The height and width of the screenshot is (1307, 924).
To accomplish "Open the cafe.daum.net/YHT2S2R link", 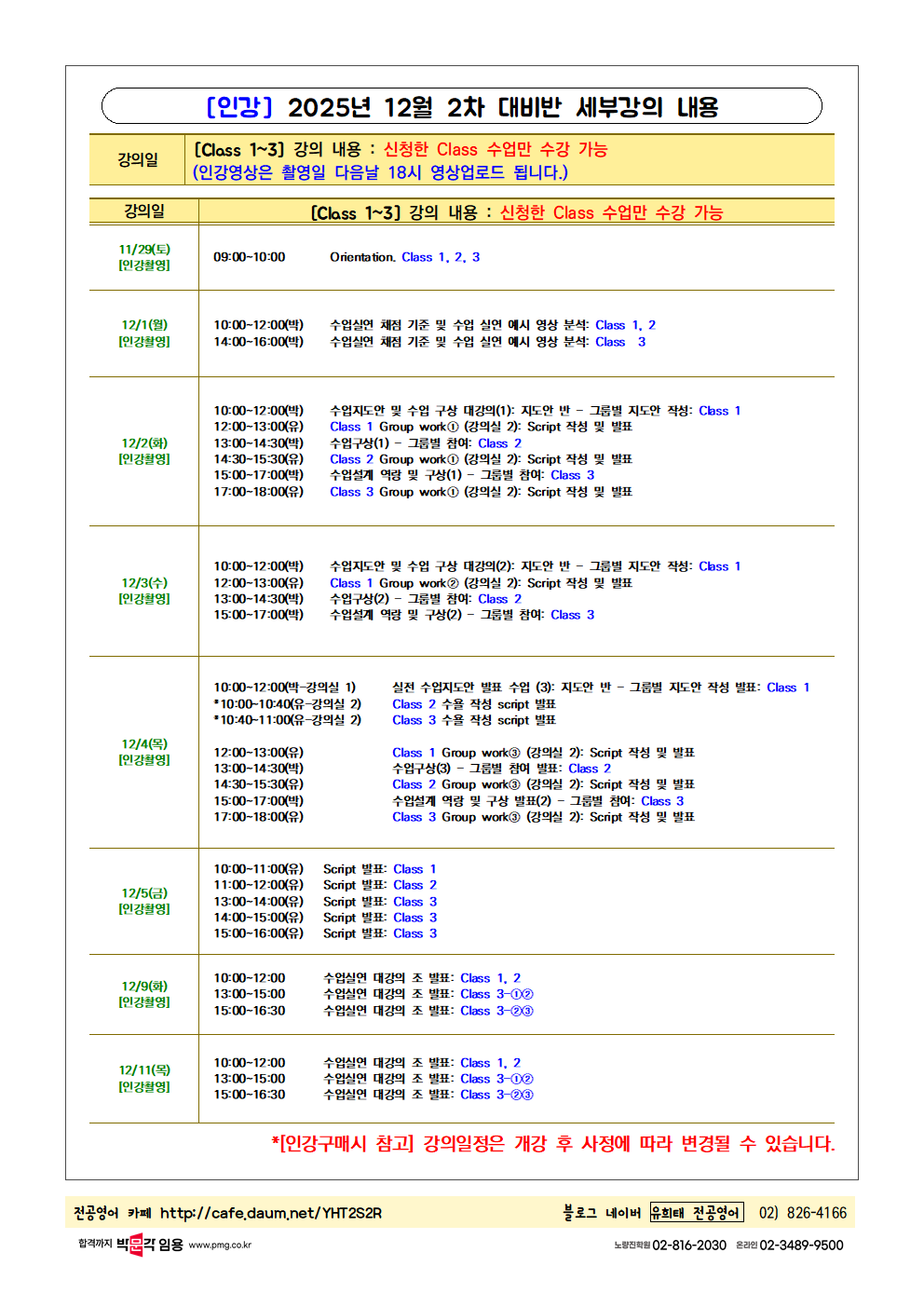I will pyautogui.click(x=270, y=1213).
